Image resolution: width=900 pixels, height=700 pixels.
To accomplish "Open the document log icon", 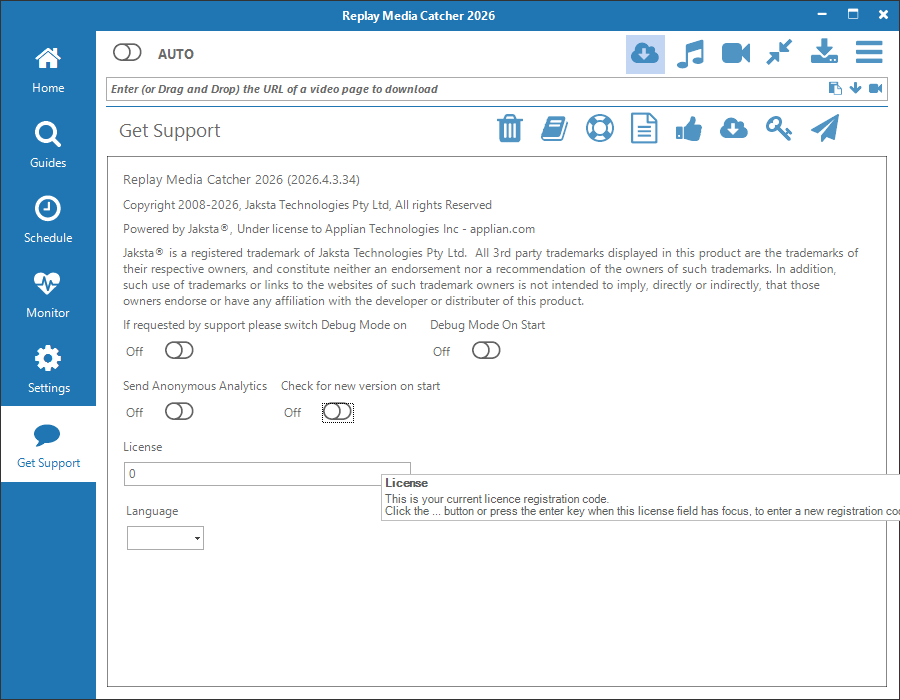I will pos(644,128).
